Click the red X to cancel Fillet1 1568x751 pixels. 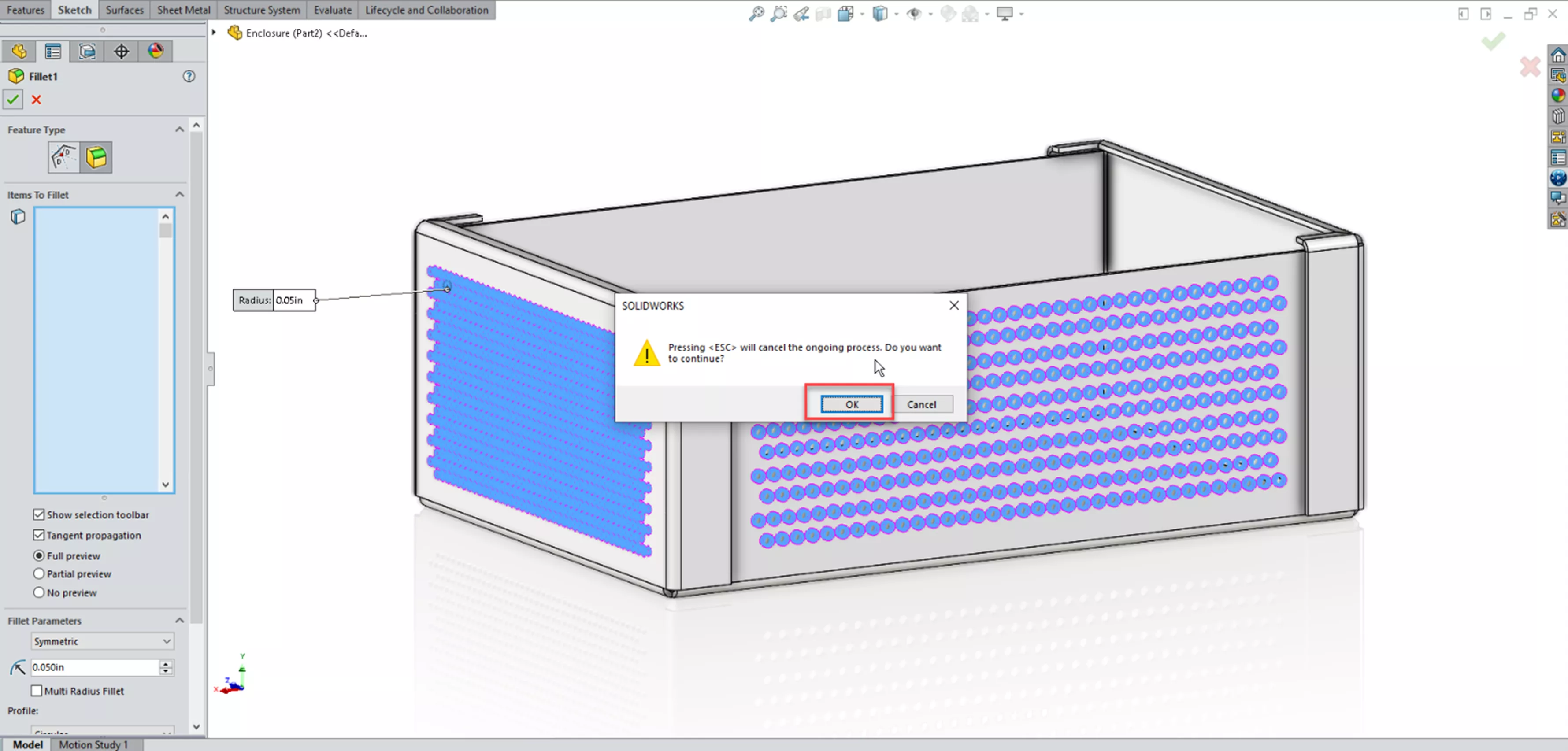(37, 100)
